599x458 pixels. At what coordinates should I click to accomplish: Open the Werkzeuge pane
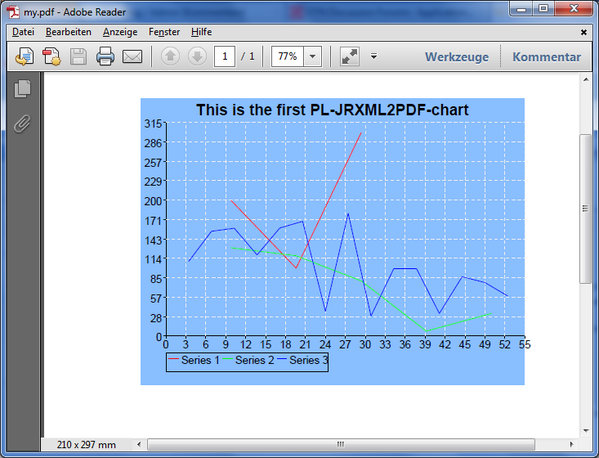457,57
